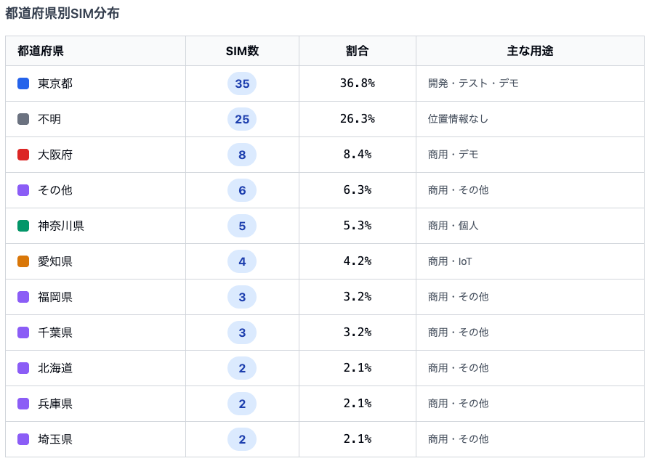Select the 千葉県 row label
This screenshot has width=649, height=461.
(x=55, y=333)
